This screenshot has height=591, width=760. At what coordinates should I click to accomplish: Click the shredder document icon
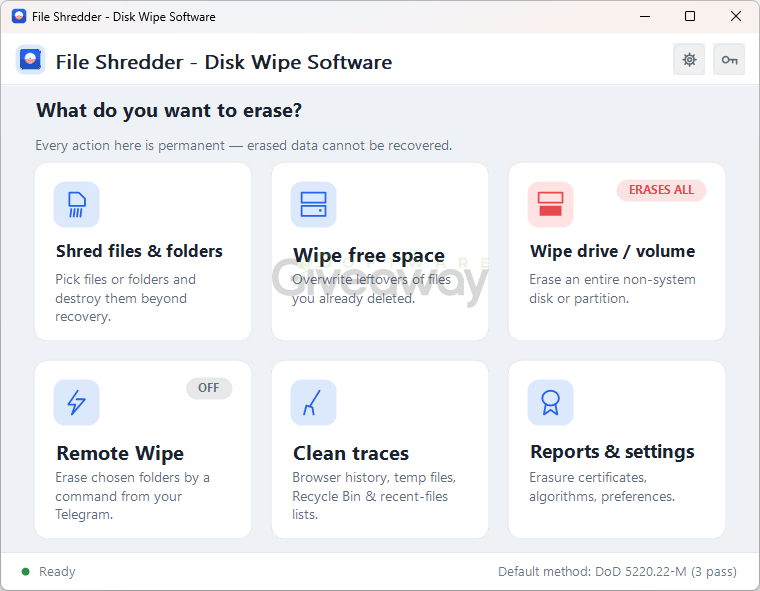click(77, 205)
